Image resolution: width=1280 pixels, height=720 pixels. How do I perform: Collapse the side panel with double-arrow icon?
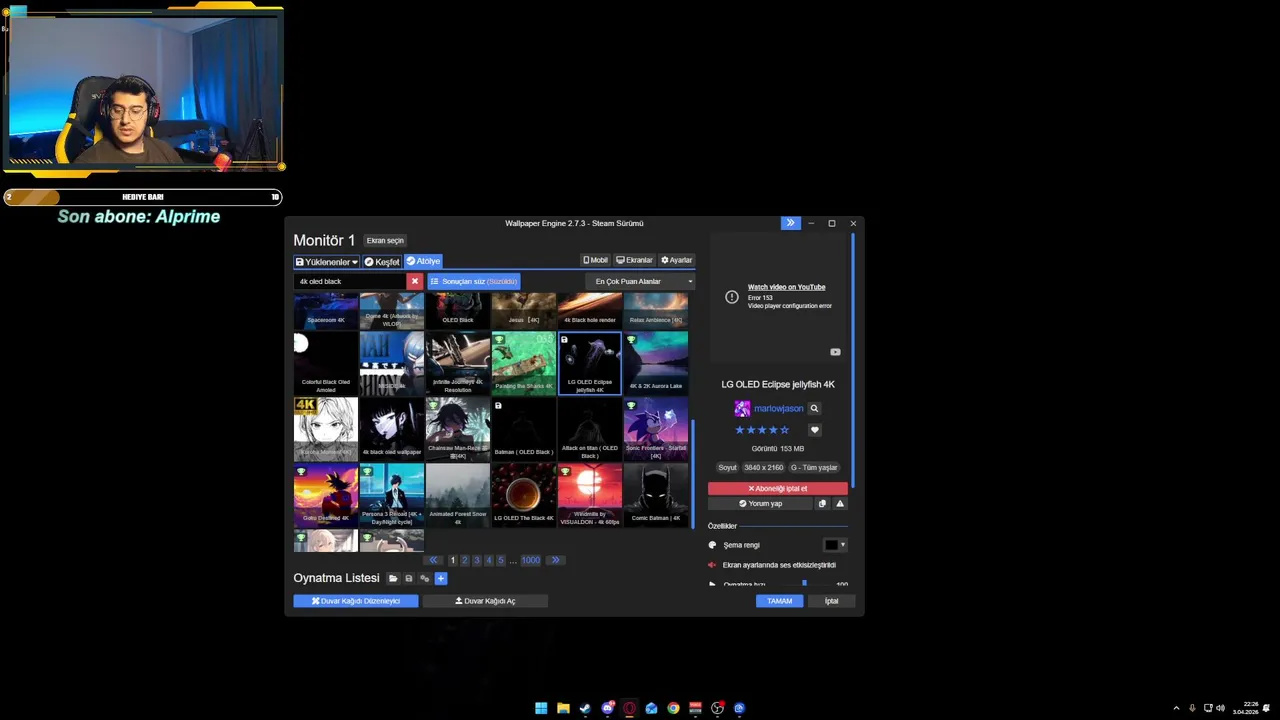point(790,223)
